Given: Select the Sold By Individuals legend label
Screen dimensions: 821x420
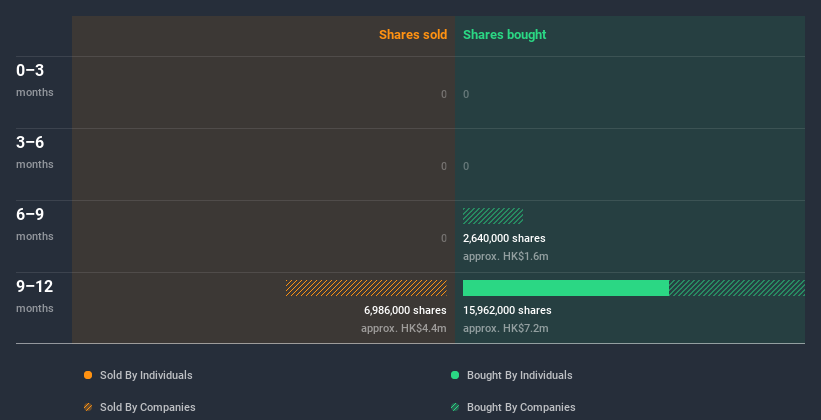Looking at the screenshot, I should click(146, 375).
